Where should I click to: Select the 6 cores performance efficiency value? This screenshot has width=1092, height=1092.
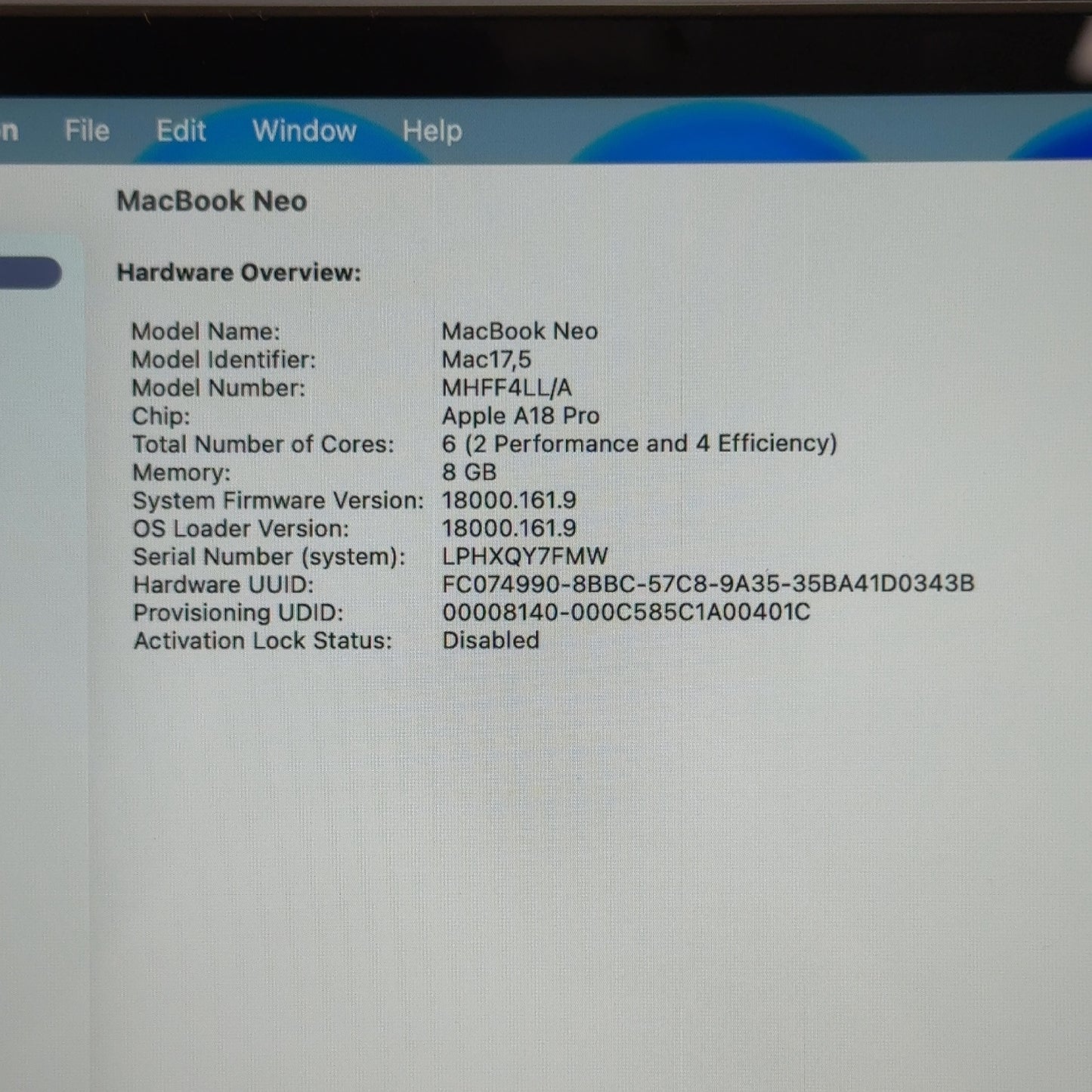coord(640,444)
